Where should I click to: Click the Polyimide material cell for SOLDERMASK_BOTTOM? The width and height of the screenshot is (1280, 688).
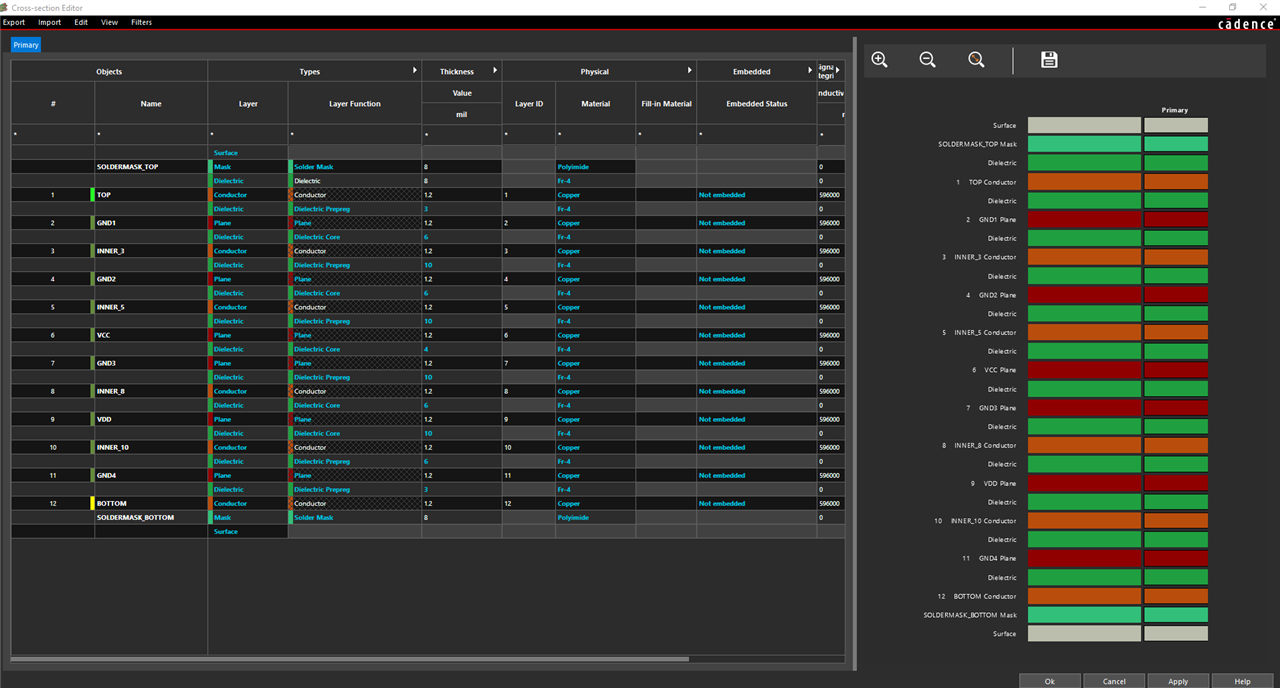click(595, 517)
